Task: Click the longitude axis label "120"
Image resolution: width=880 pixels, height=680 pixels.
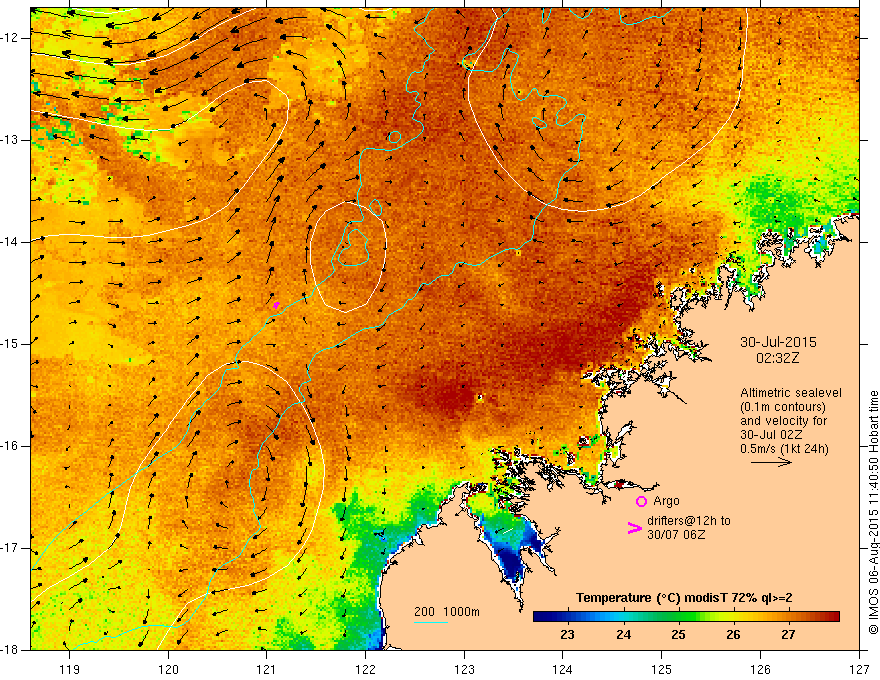Action: 168,669
